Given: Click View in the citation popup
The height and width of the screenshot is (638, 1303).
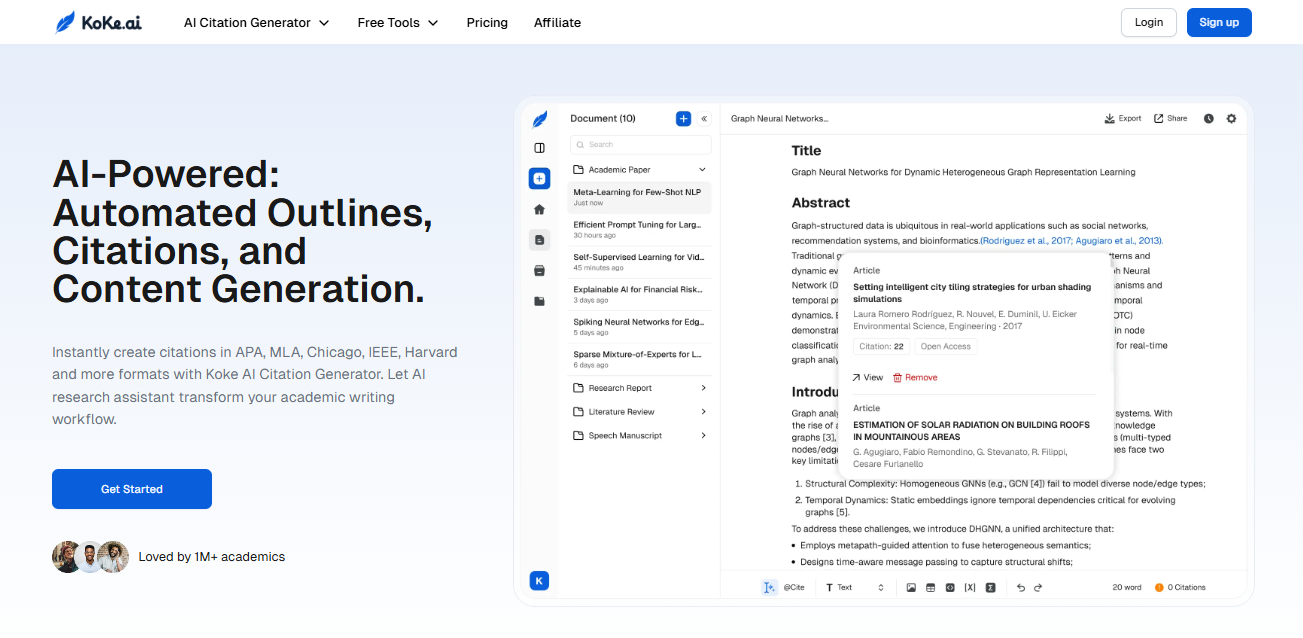Looking at the screenshot, I should point(867,377).
